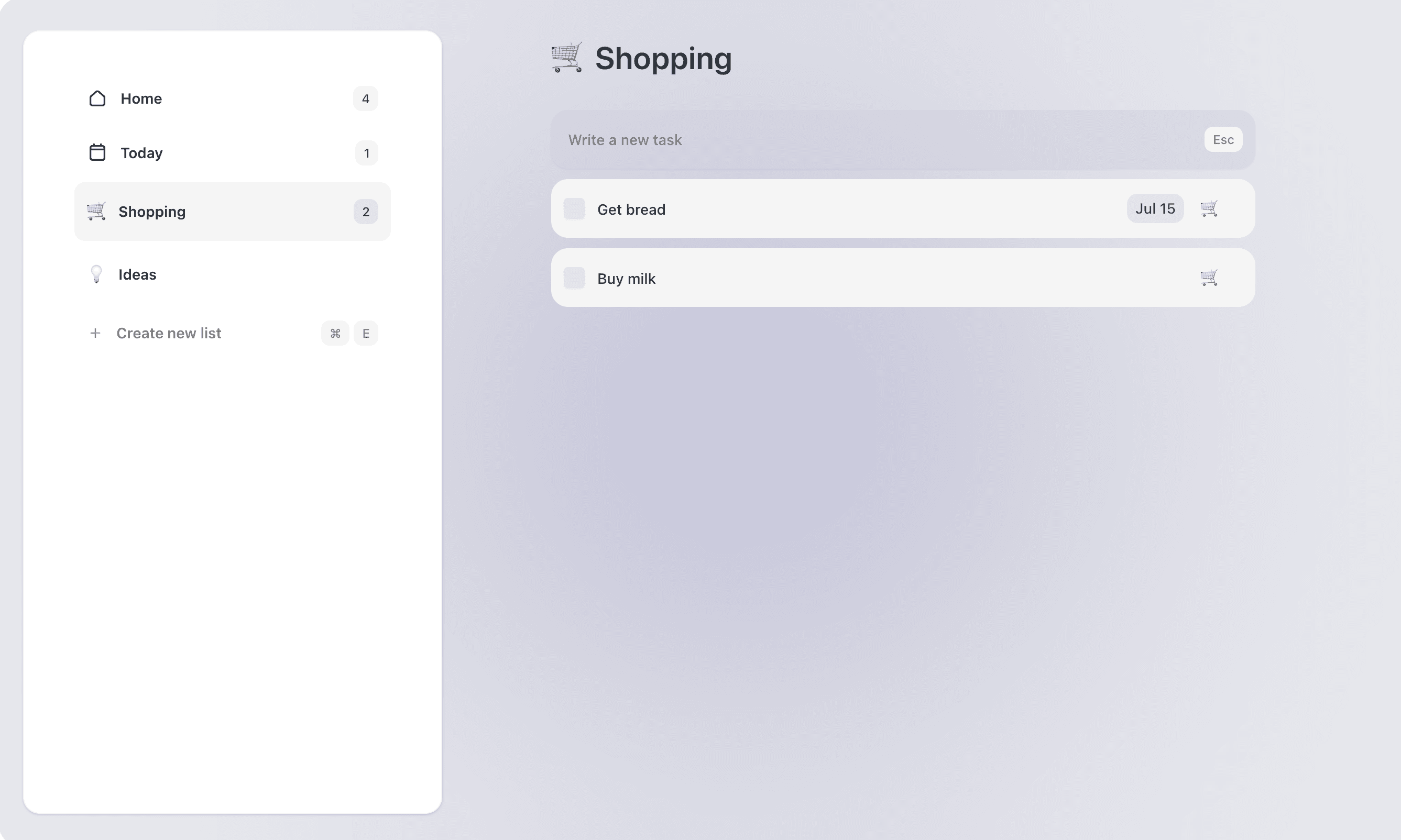Click the large cart icon in page header

tap(566, 58)
